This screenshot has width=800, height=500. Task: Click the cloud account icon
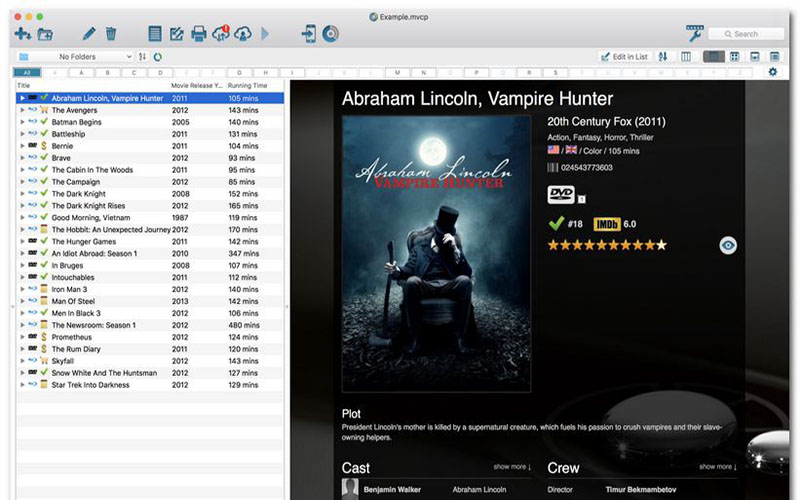243,34
